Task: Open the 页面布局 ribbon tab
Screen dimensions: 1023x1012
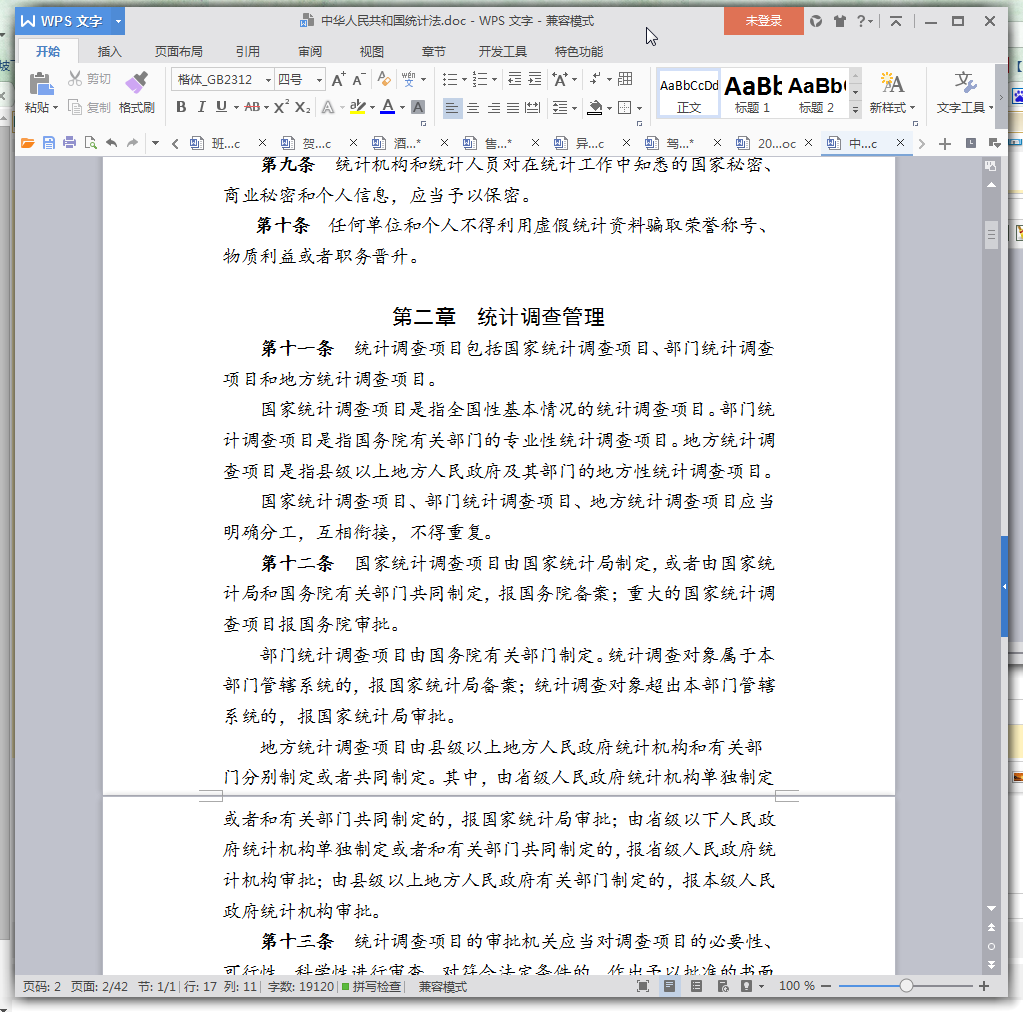Action: [178, 52]
